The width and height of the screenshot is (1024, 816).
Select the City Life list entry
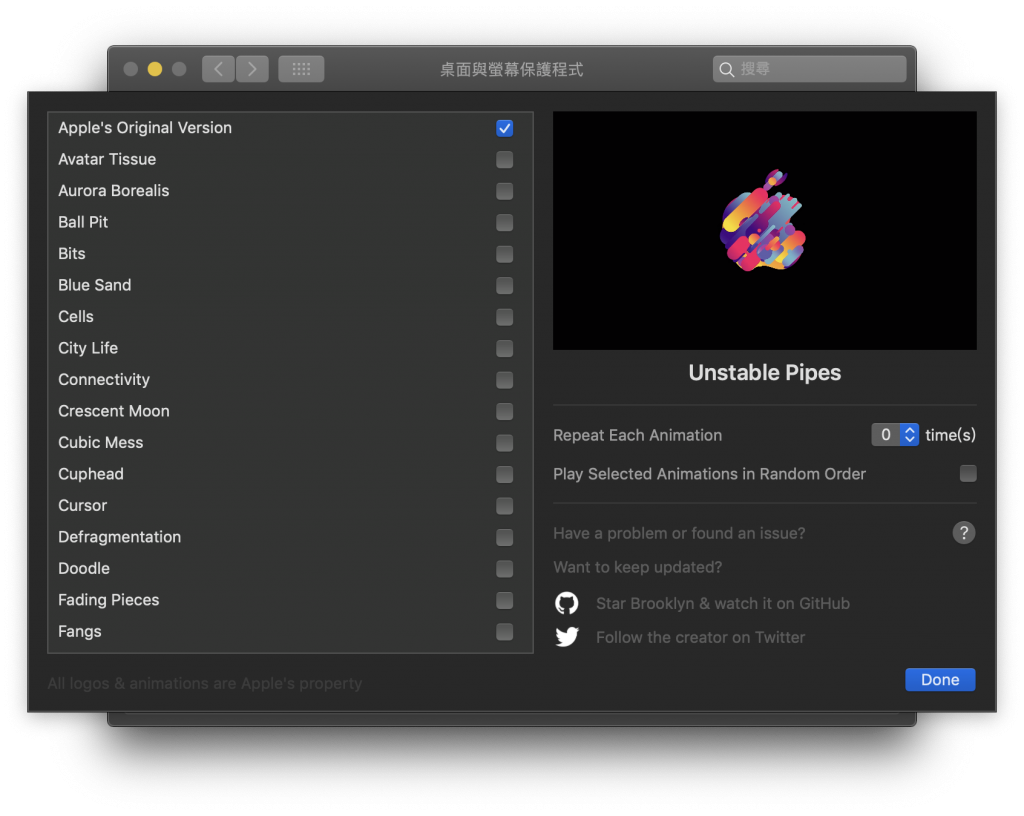click(88, 348)
